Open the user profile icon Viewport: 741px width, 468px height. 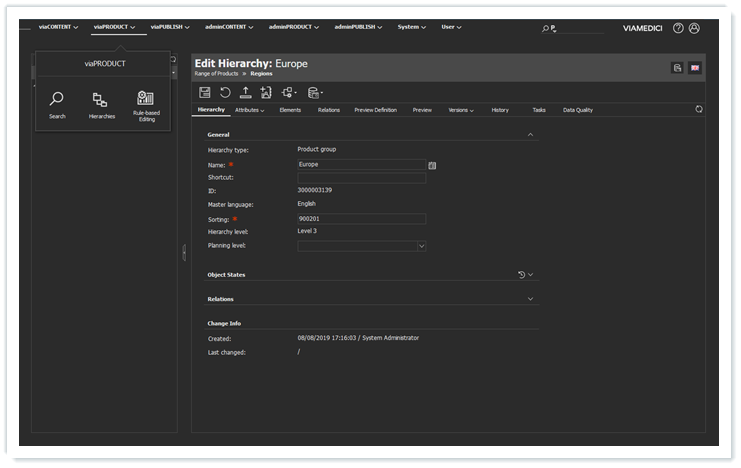click(x=695, y=28)
